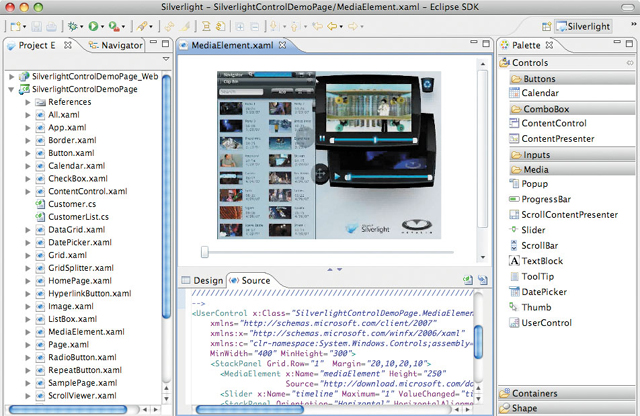Click the Search flashlight toolbar icon

(x=142, y=27)
